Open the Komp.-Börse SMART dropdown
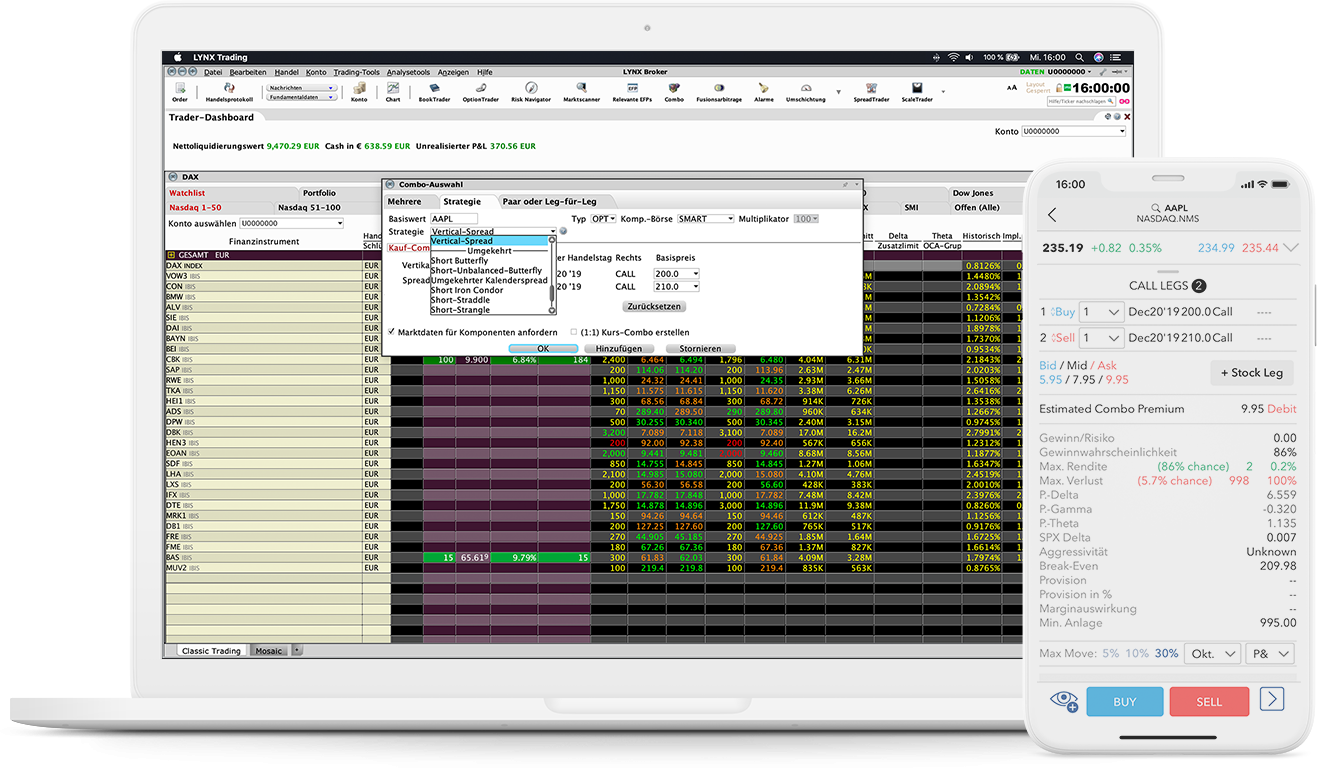The height and width of the screenshot is (768, 1328). (x=705, y=218)
